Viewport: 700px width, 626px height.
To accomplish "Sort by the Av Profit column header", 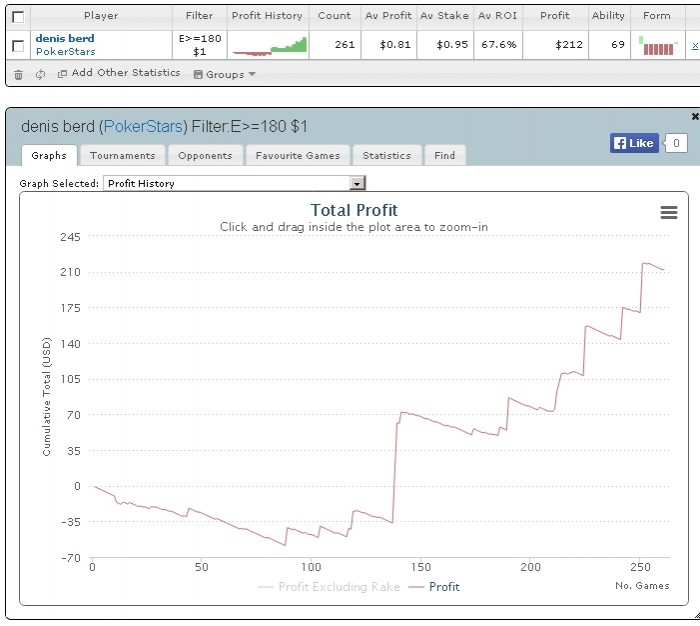I will (388, 16).
